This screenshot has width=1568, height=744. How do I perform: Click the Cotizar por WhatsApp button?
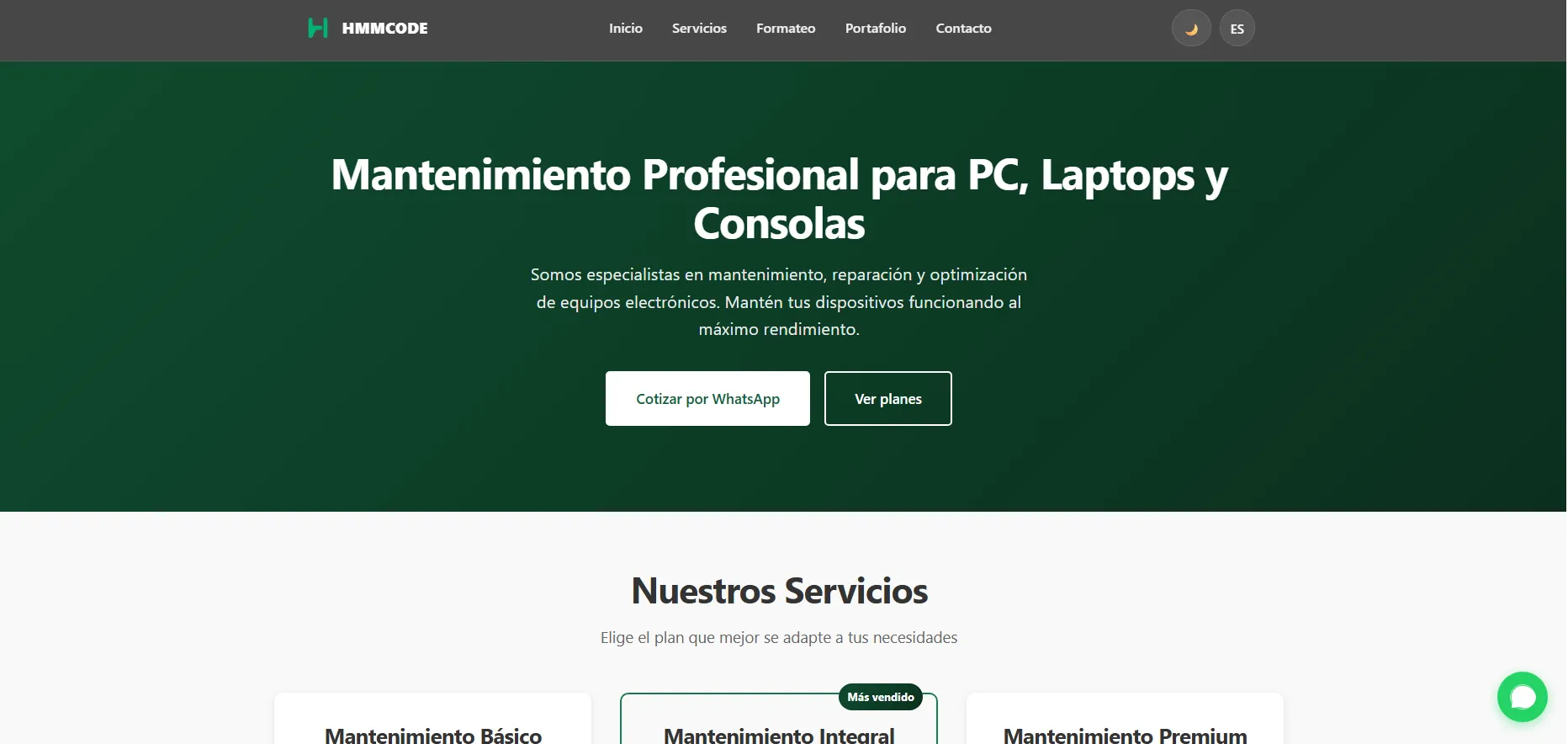707,399
